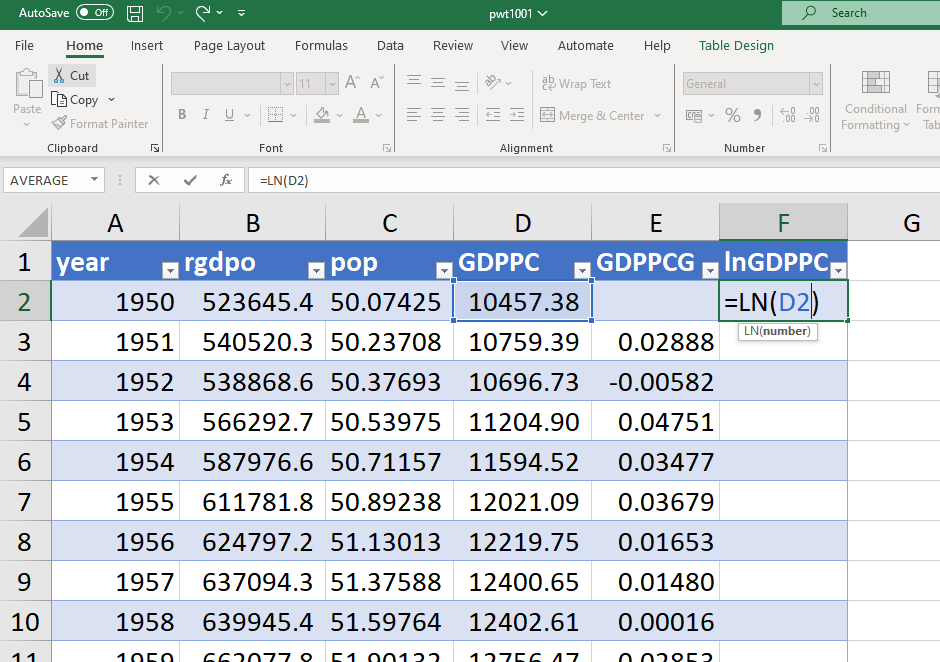Open the Table Design tab
Image resolution: width=940 pixels, height=662 pixels.
click(736, 46)
